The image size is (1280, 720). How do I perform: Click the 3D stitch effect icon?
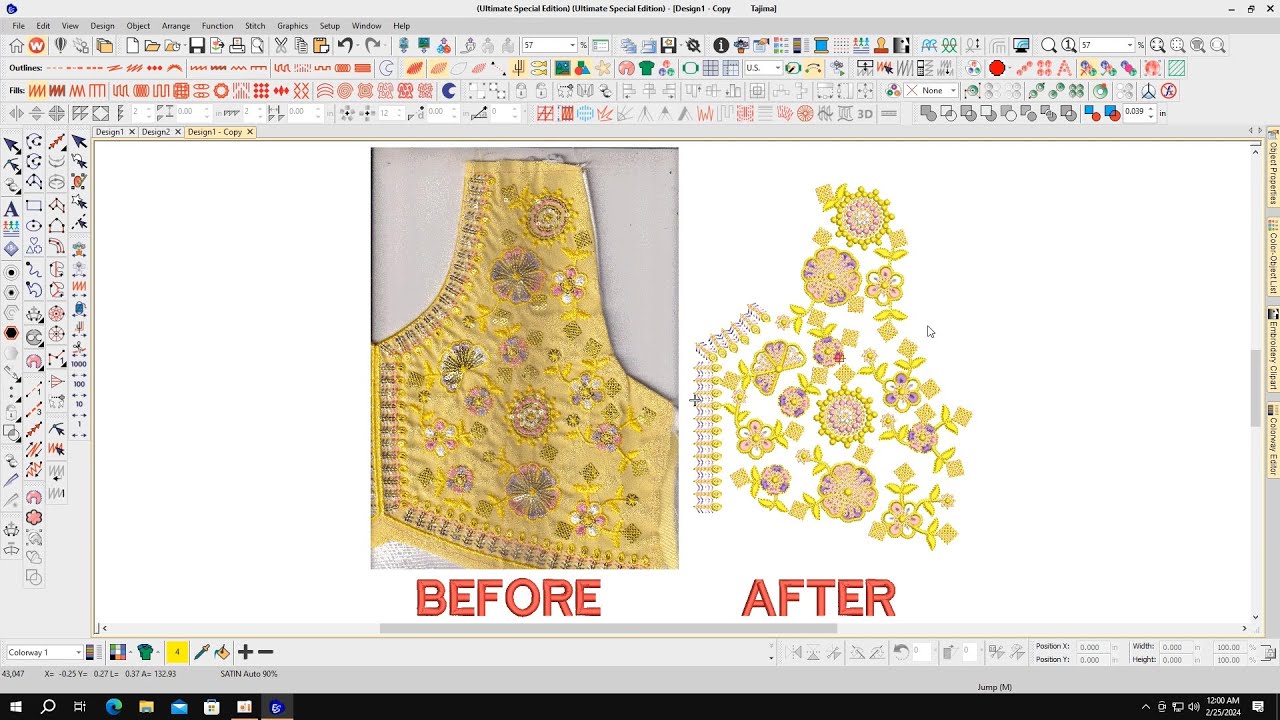pyautogui.click(x=865, y=113)
